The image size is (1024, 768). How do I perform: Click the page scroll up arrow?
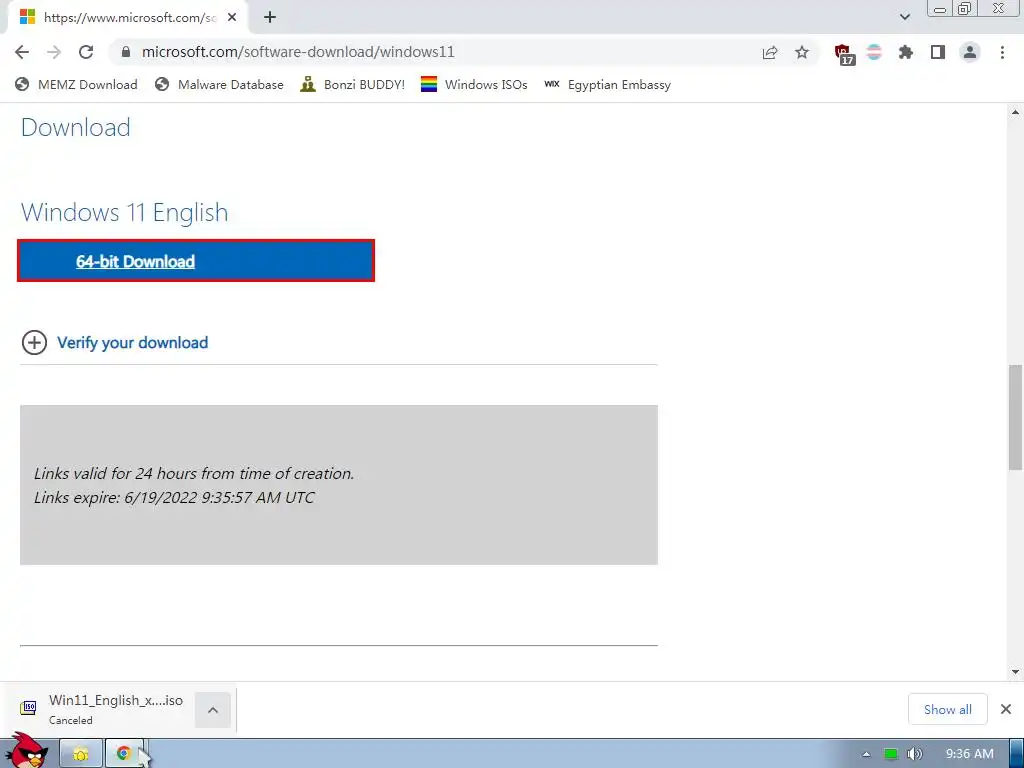[1016, 112]
